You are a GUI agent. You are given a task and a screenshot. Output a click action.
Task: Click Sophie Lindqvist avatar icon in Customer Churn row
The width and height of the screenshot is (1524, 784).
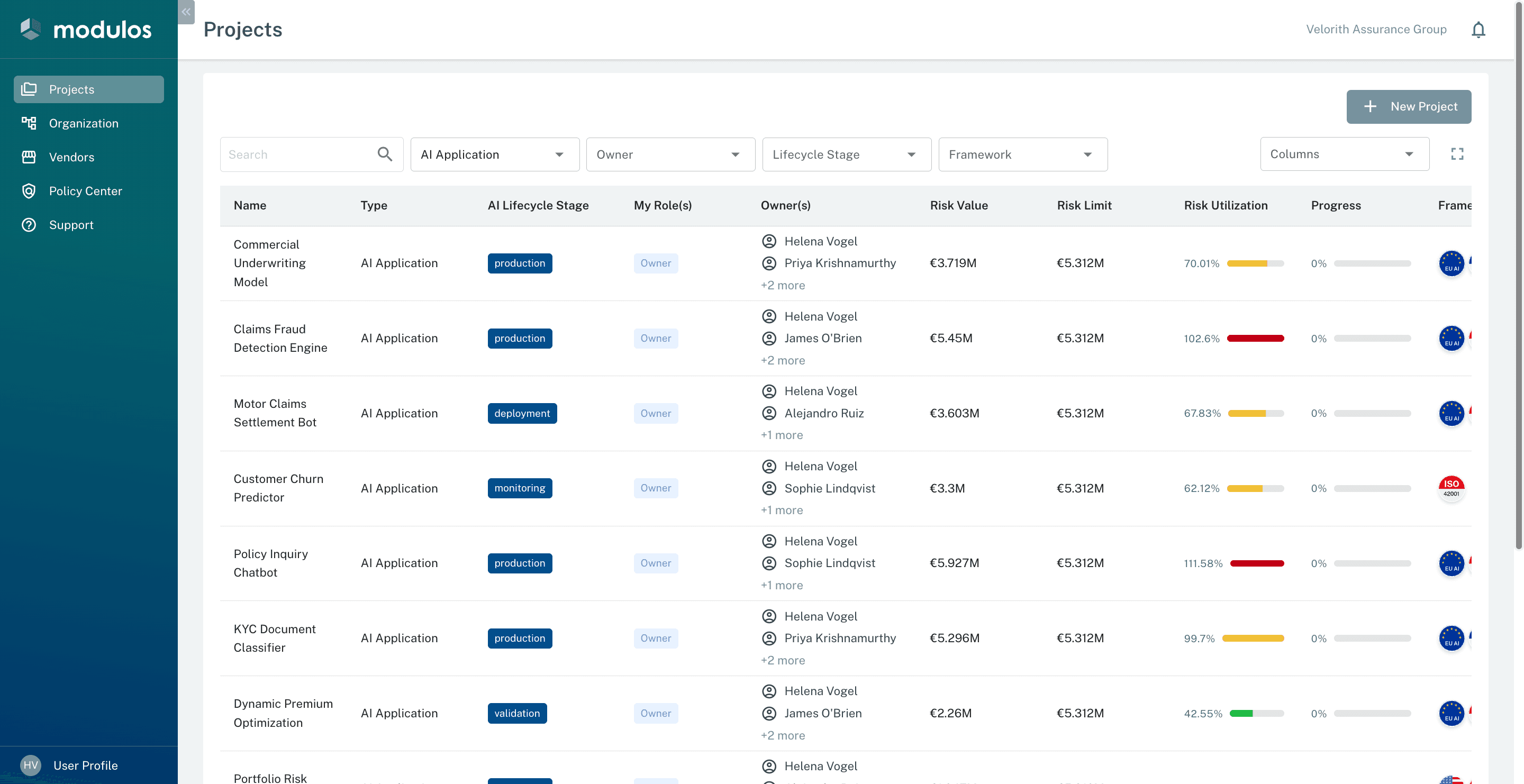coord(769,488)
